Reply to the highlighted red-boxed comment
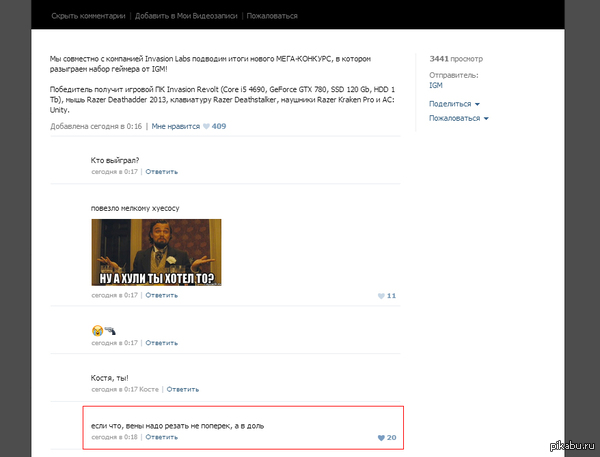Screen dimensions: 600x457 pyautogui.click(x=162, y=437)
